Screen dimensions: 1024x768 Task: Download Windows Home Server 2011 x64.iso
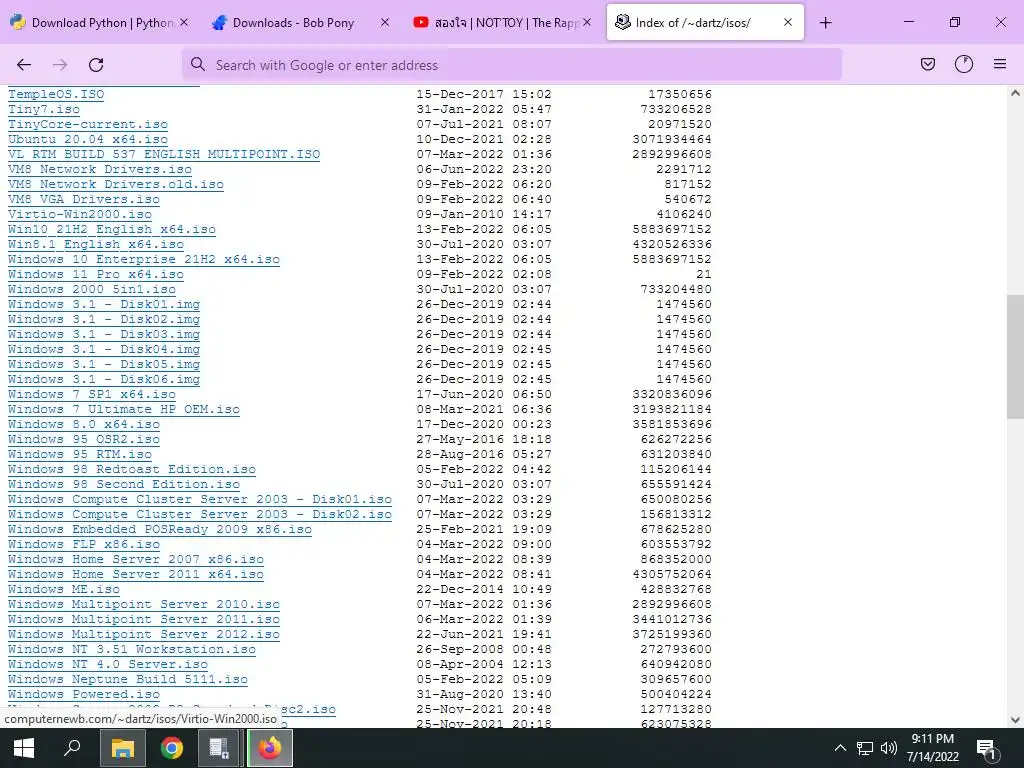click(x=136, y=575)
